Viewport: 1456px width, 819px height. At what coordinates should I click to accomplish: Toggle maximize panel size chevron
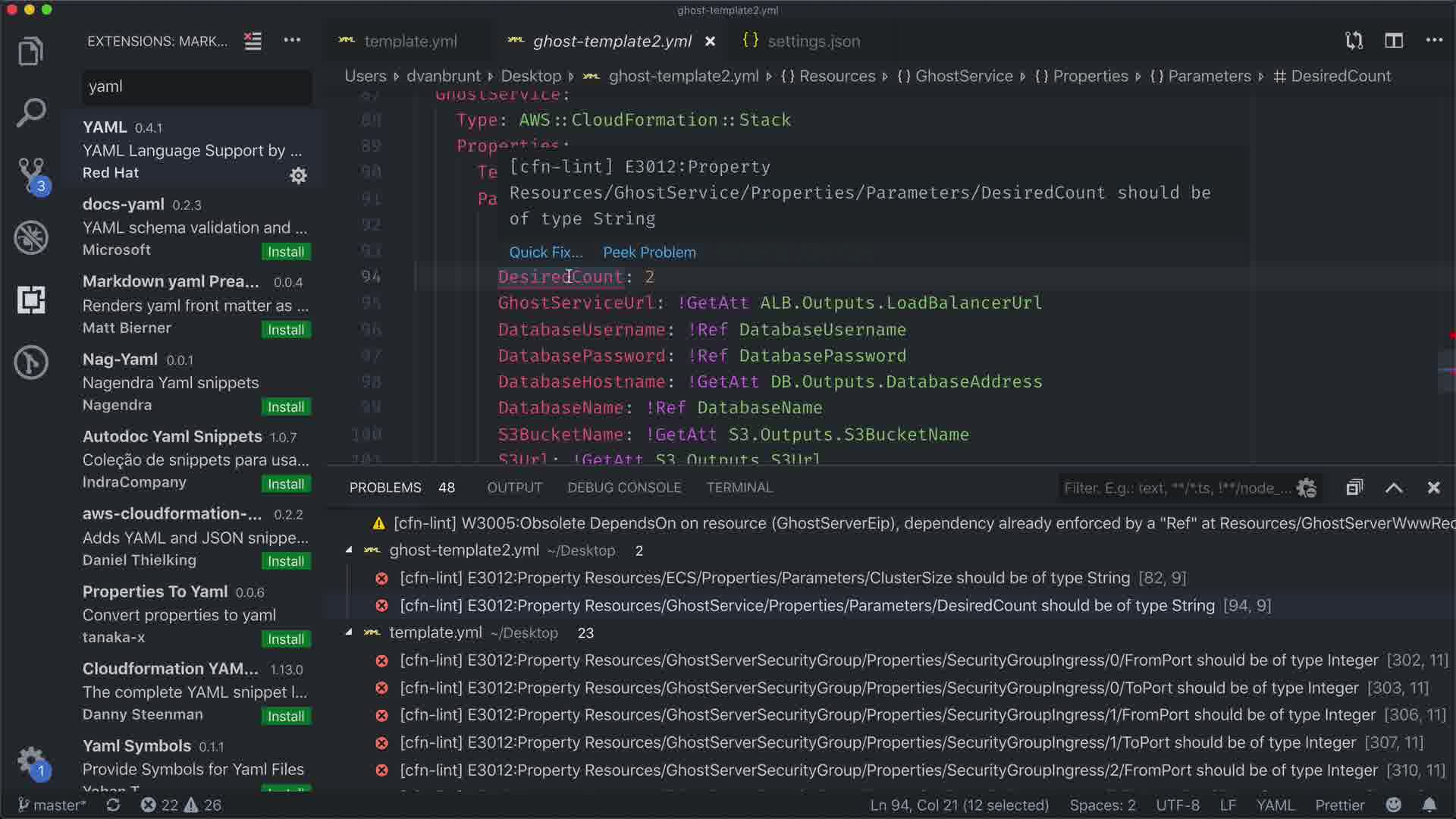point(1394,488)
